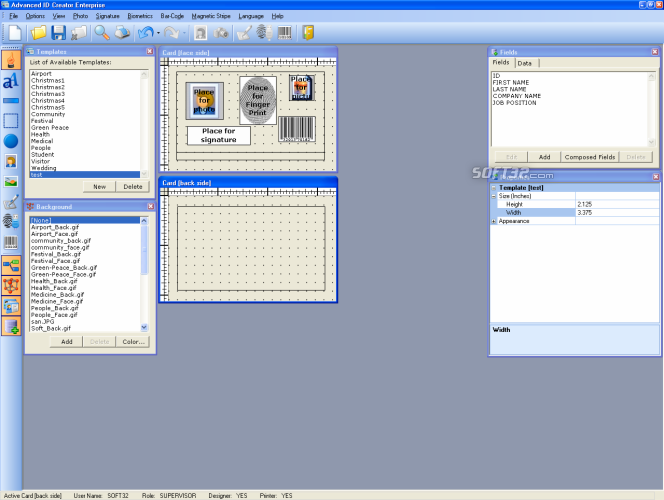The height and width of the screenshot is (500, 664).
Task: Click the Width value 3.375 field
Action: pos(617,213)
